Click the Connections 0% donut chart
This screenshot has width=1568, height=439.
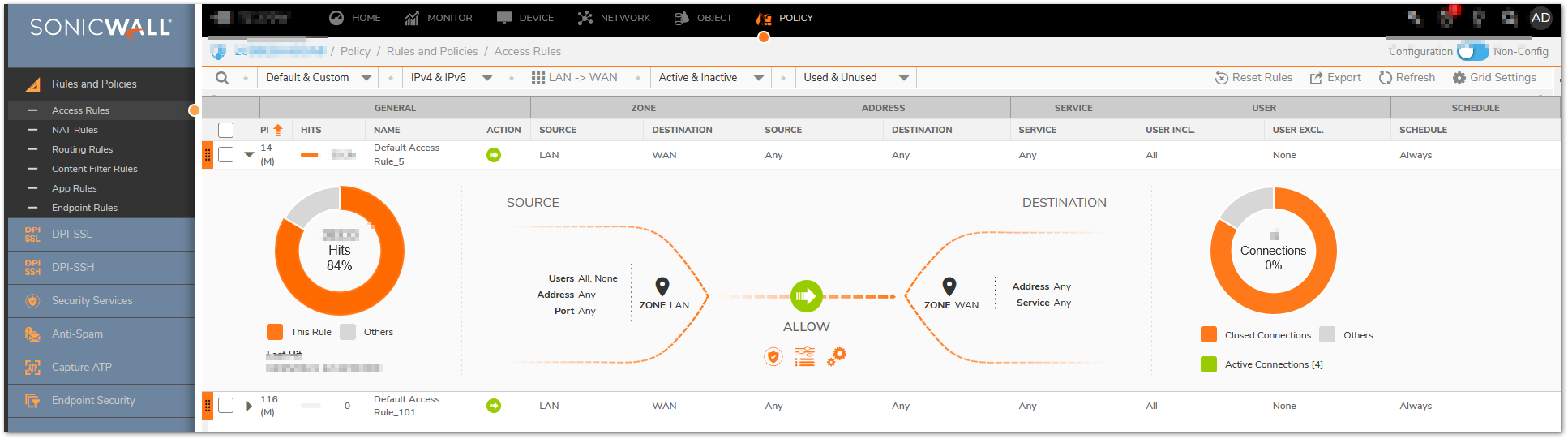click(x=1274, y=251)
